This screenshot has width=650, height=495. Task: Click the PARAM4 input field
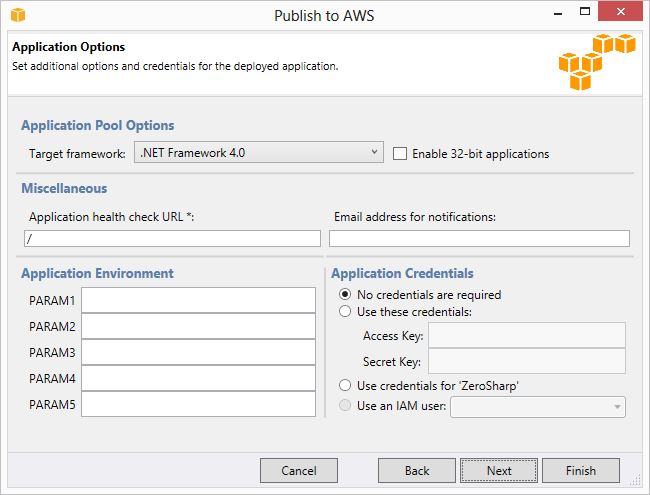(199, 378)
